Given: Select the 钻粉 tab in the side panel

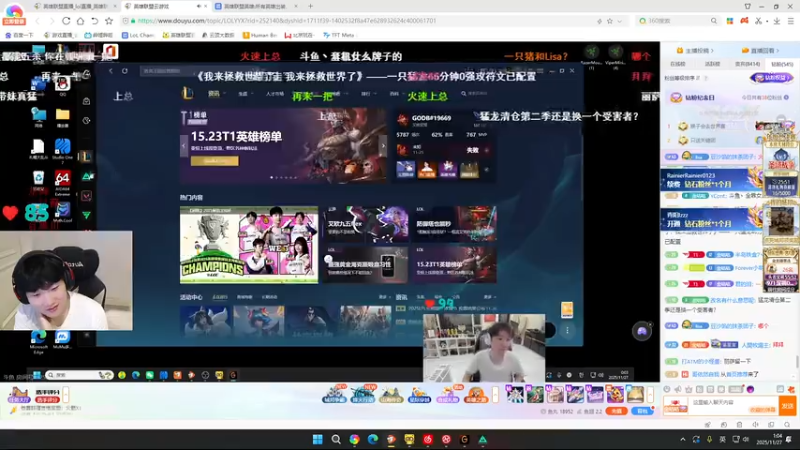Looking at the screenshot, I should (x=782, y=64).
